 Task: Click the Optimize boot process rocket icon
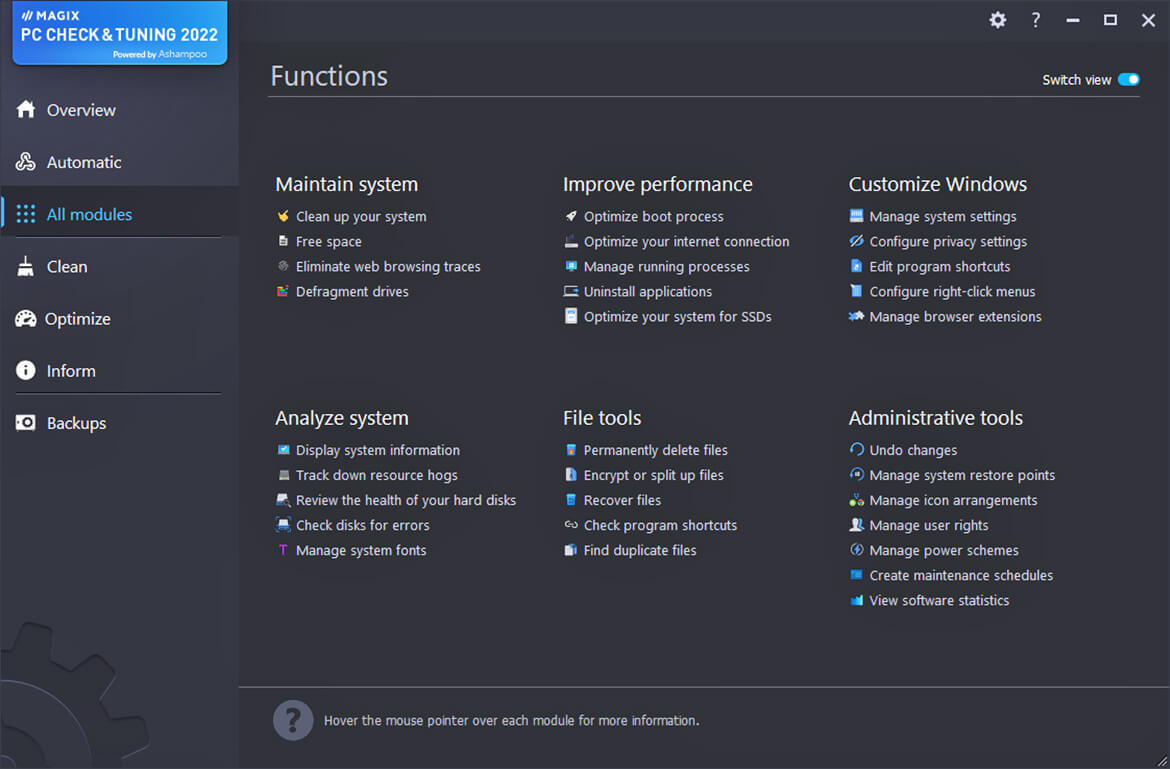571,216
